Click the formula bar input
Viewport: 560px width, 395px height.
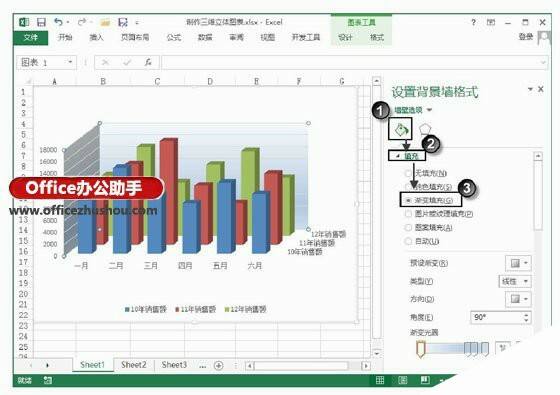[x=350, y=63]
